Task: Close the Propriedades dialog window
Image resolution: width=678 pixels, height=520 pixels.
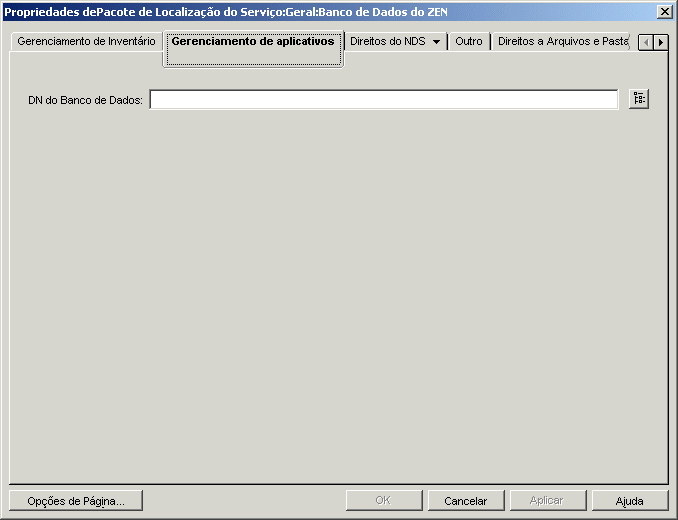Action: pyautogui.click(x=664, y=12)
